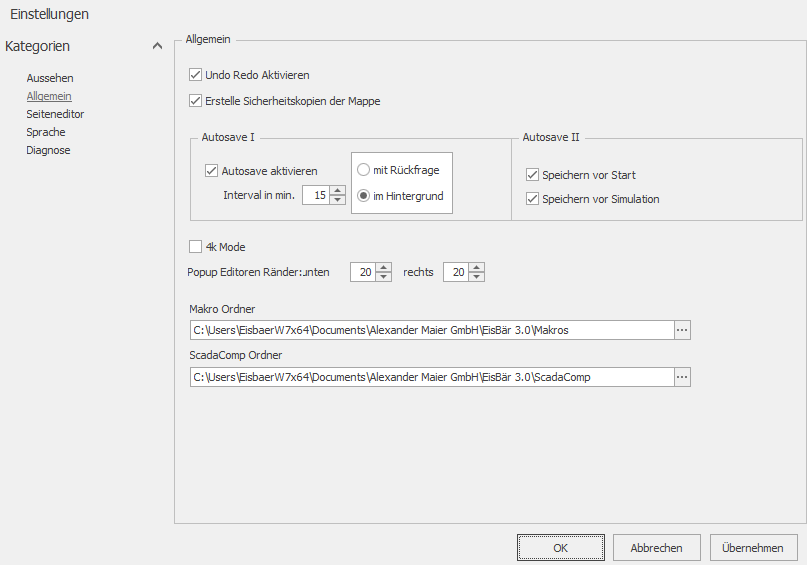Select the Allgemein category
Screen dimensions: 807x565
[x=49, y=96]
